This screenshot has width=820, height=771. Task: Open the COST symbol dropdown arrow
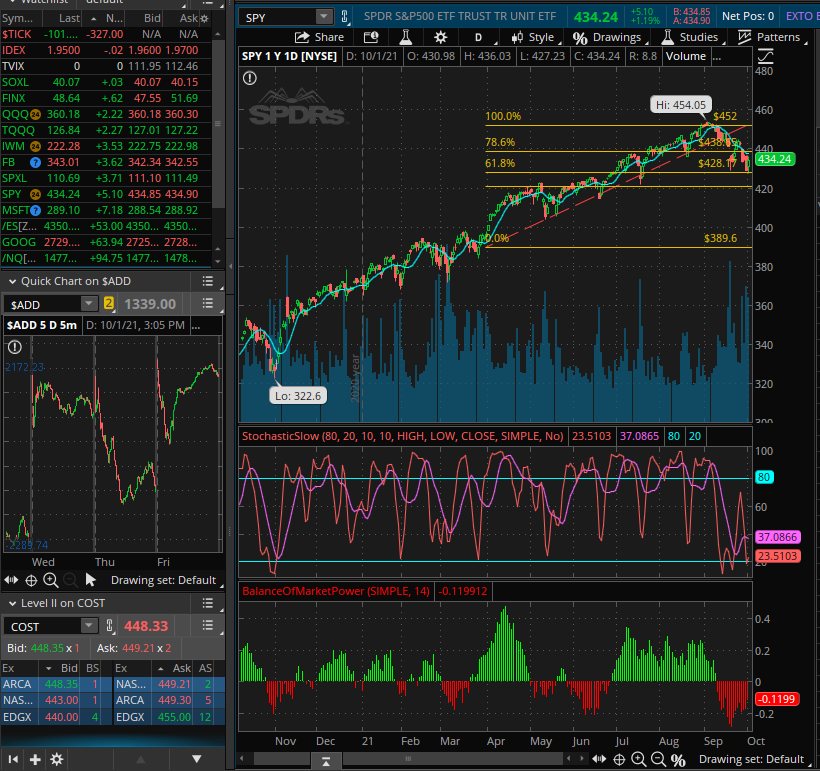(x=89, y=626)
